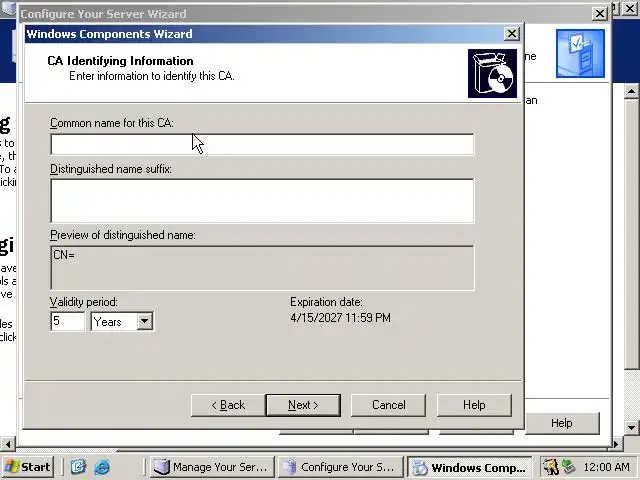
Task: Click the Expiration date label
Action: click(x=326, y=302)
